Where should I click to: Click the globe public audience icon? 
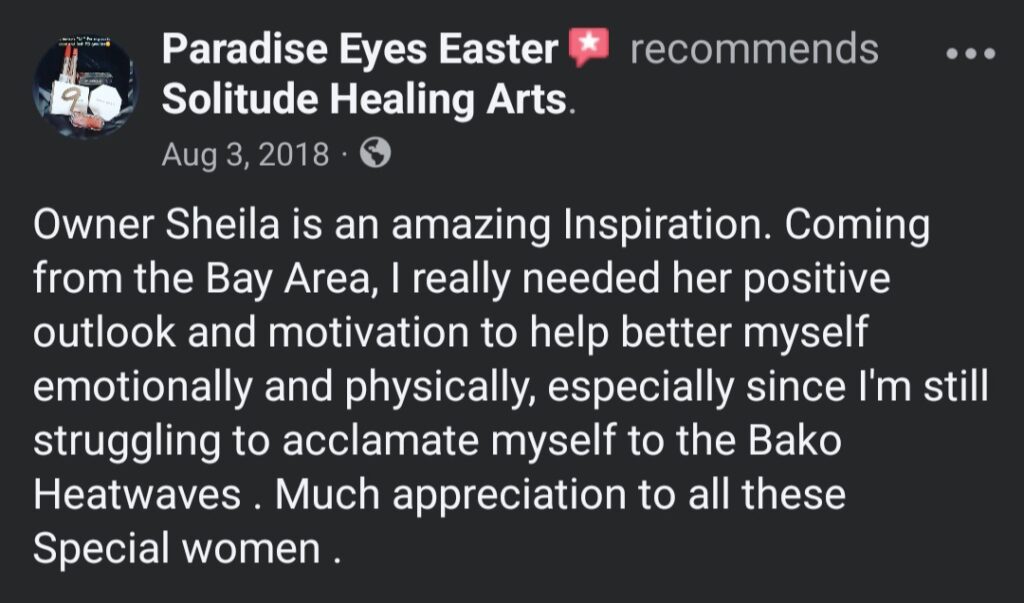click(x=376, y=153)
